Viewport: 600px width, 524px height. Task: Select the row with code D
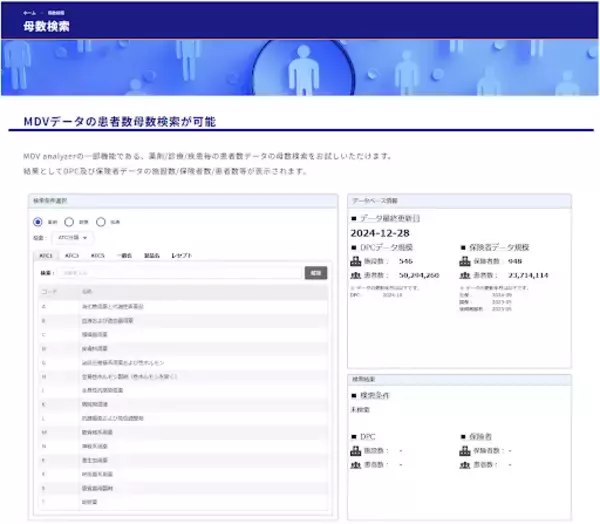pyautogui.click(x=183, y=349)
